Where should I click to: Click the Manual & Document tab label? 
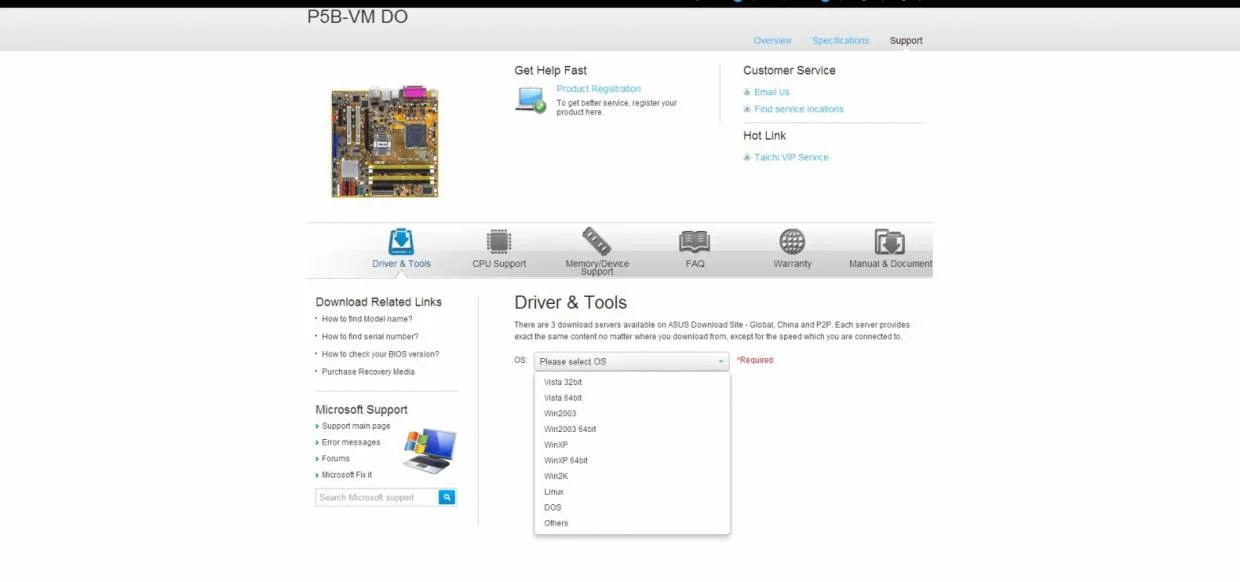tap(890, 264)
